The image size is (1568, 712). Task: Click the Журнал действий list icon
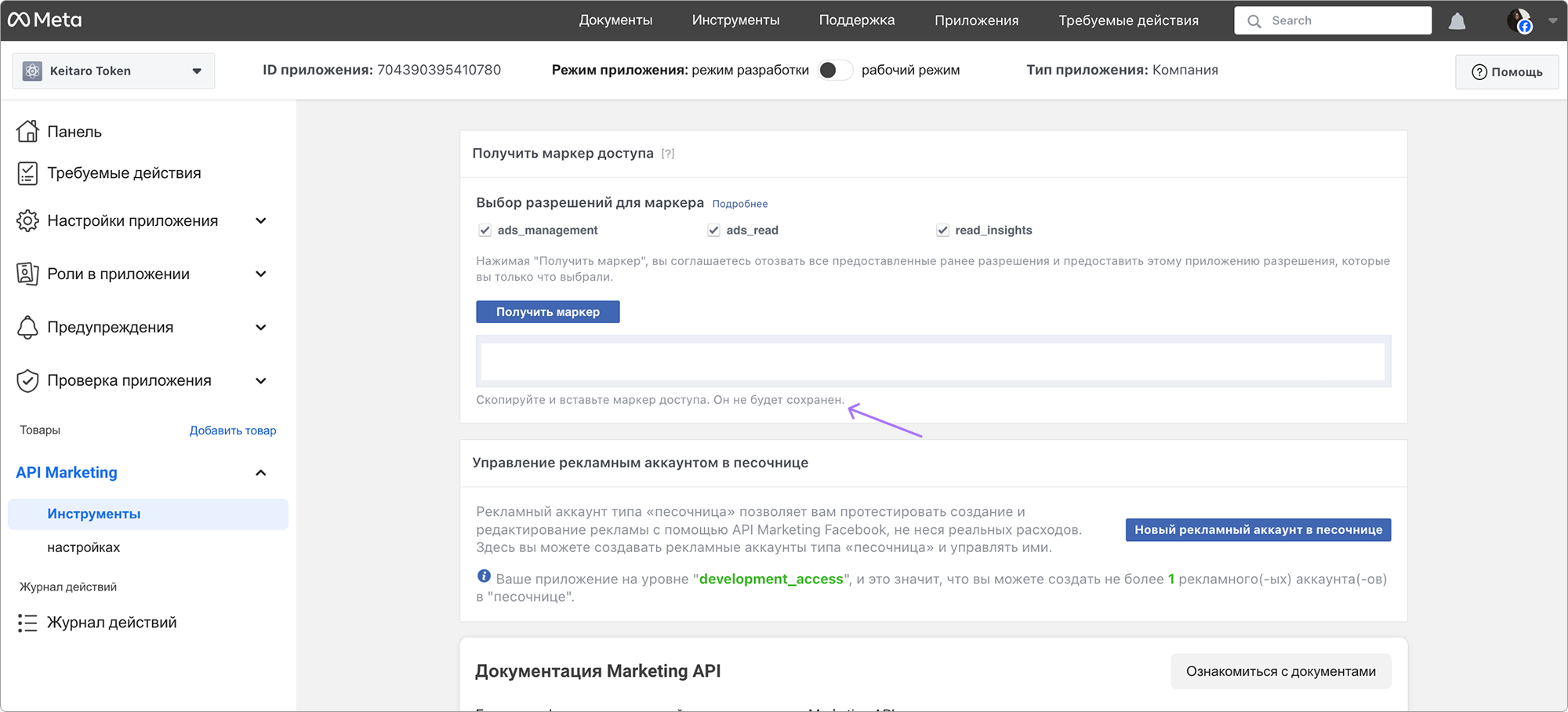click(27, 623)
